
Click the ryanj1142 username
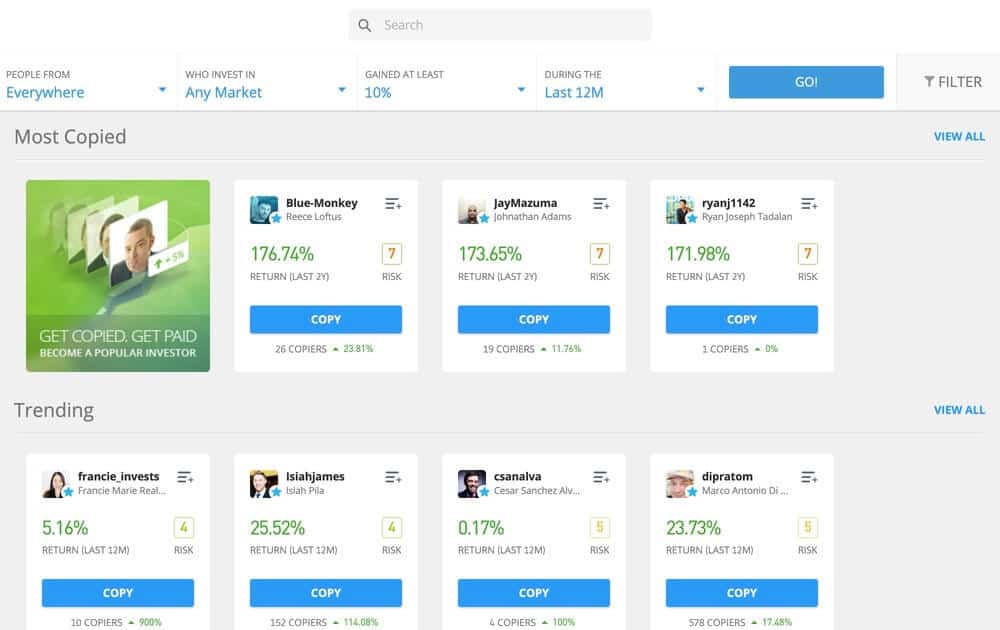tap(728, 203)
